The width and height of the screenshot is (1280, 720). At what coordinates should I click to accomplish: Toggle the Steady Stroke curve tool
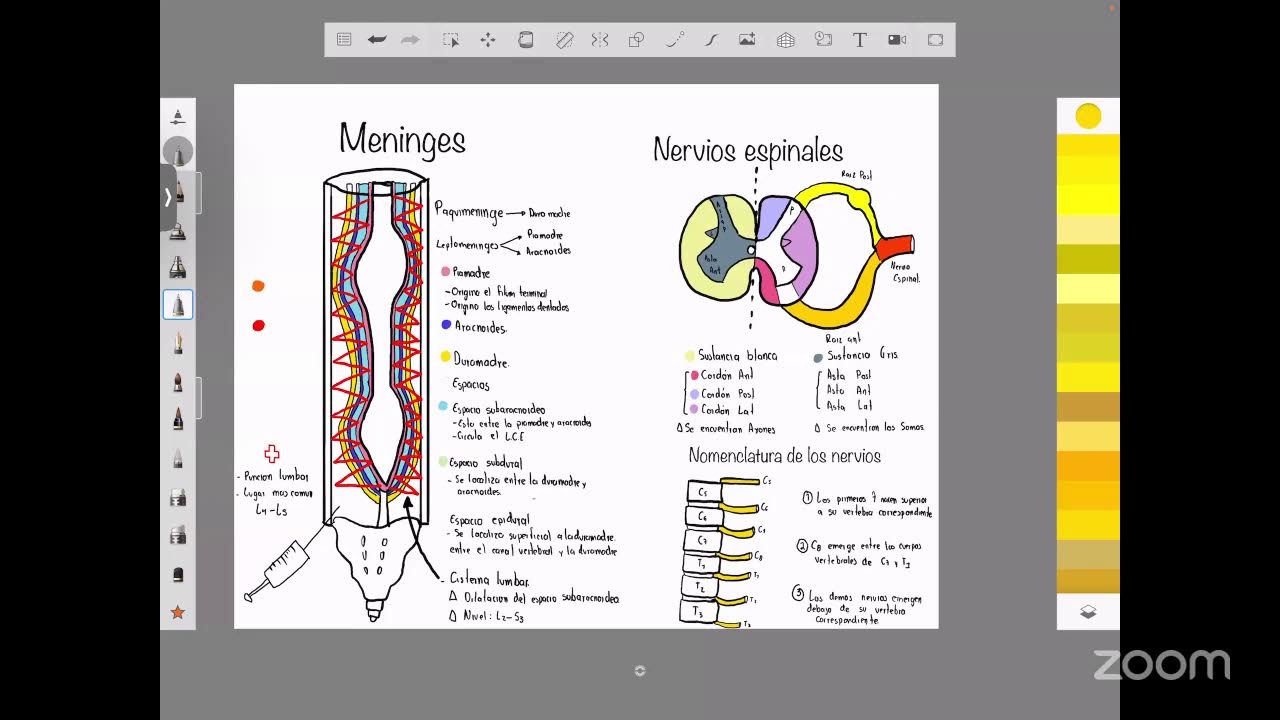click(x=711, y=40)
